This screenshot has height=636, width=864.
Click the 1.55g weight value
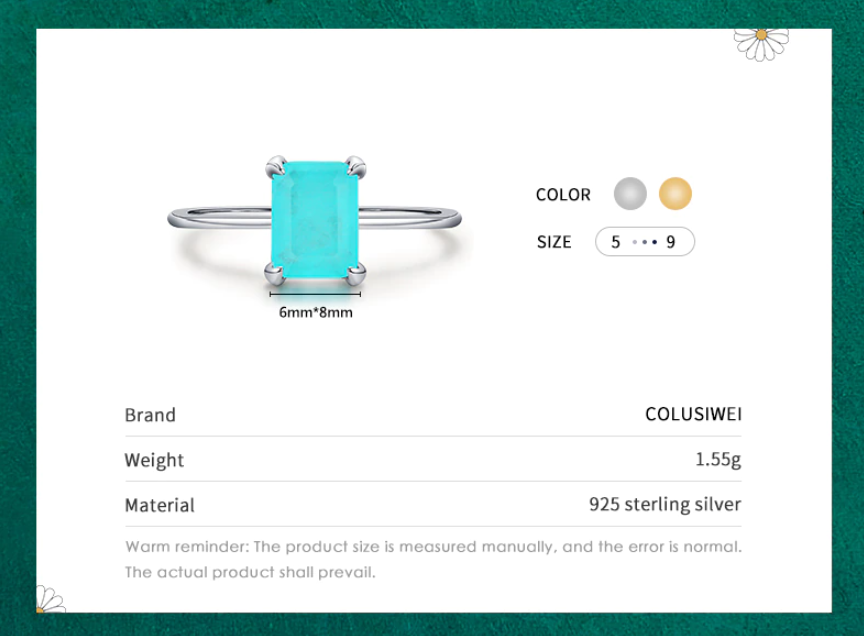(718, 459)
